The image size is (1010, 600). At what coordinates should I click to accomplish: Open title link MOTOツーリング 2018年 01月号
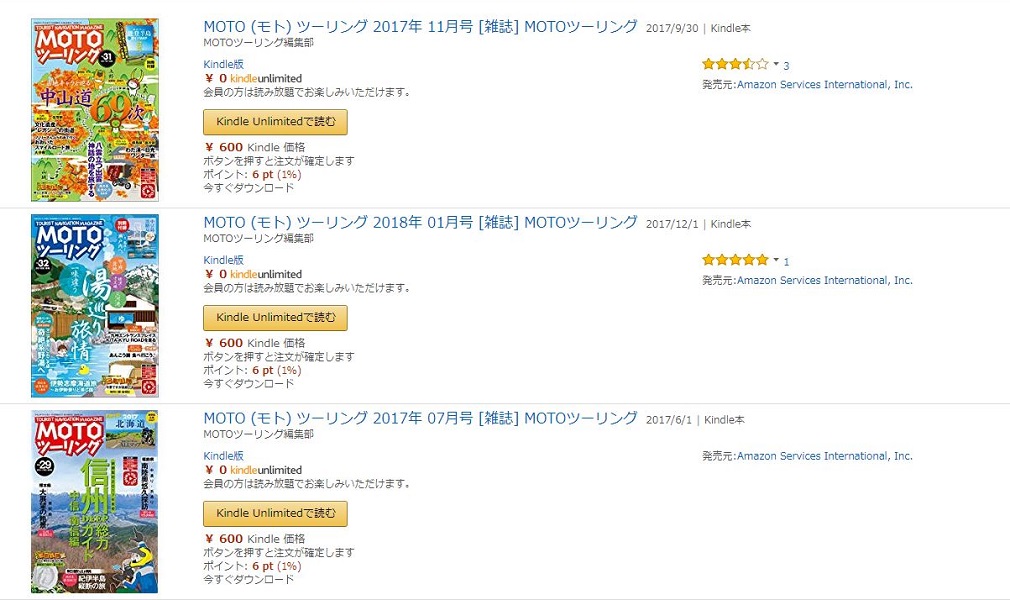[420, 222]
